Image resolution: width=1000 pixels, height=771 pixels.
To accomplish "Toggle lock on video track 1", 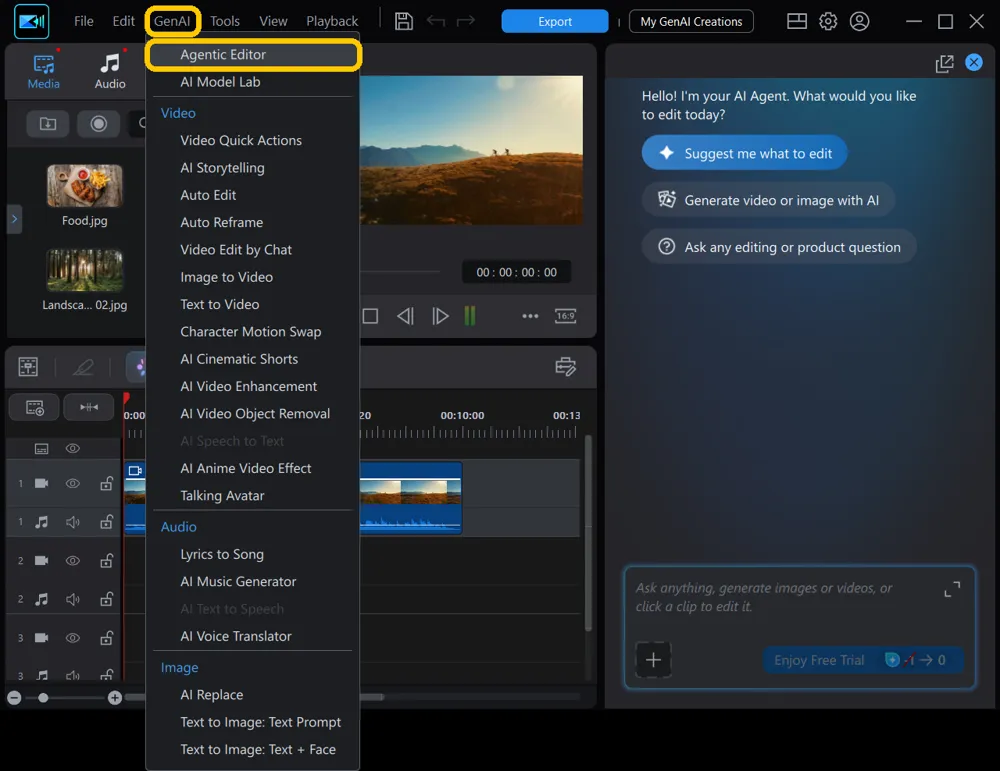I will 107,483.
